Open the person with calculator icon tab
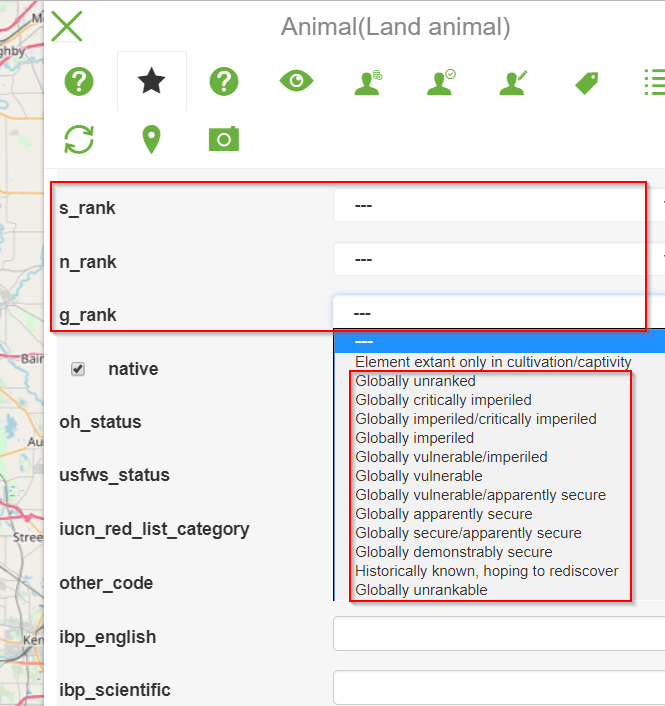Viewport: 665px width, 706px height. click(x=368, y=82)
